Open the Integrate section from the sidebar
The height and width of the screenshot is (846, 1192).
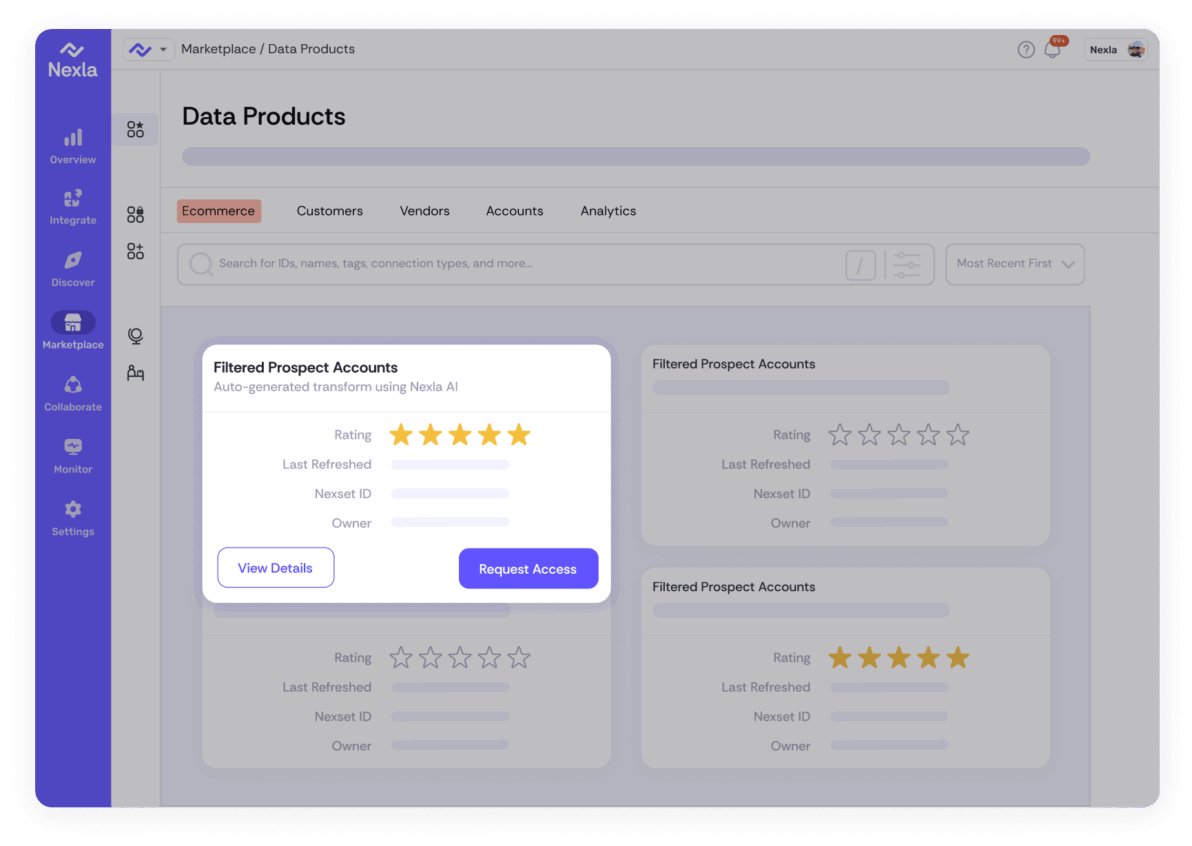pos(72,207)
